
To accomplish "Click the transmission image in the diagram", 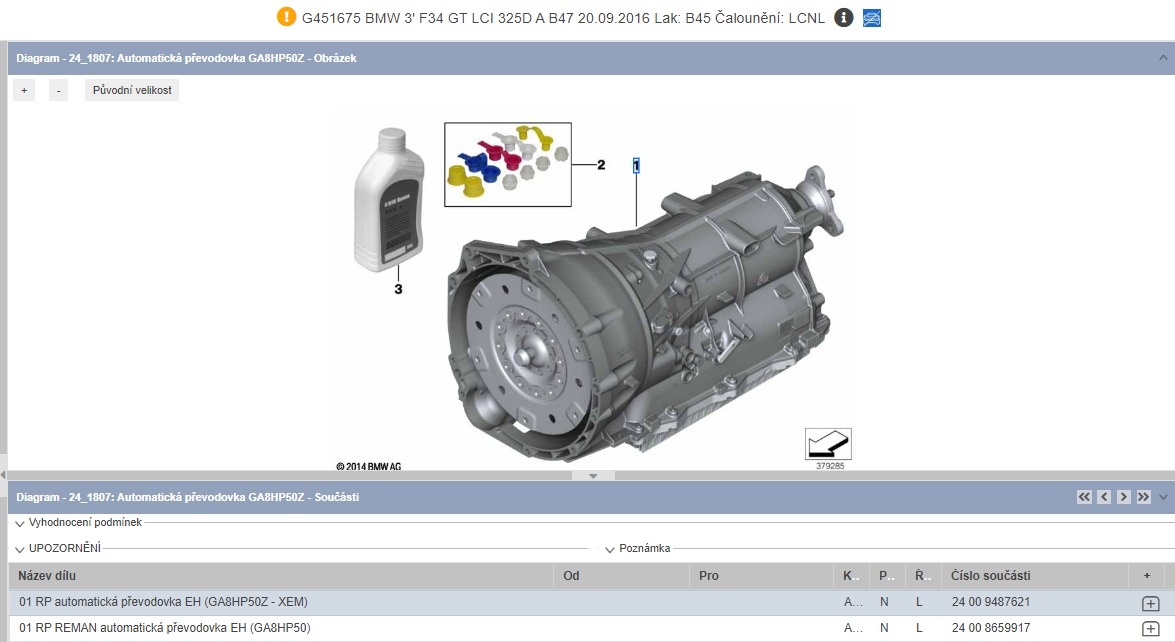I will tap(646, 315).
